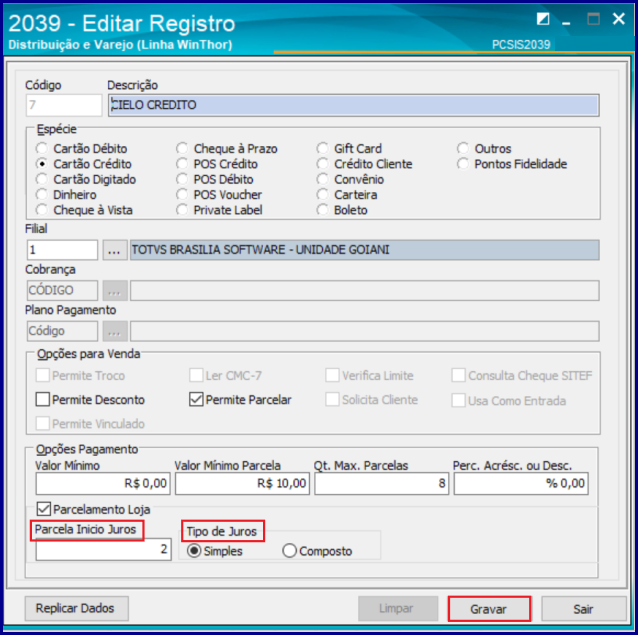
Task: Click PCSIS2039 label in title bar
Action: click(x=521, y=44)
